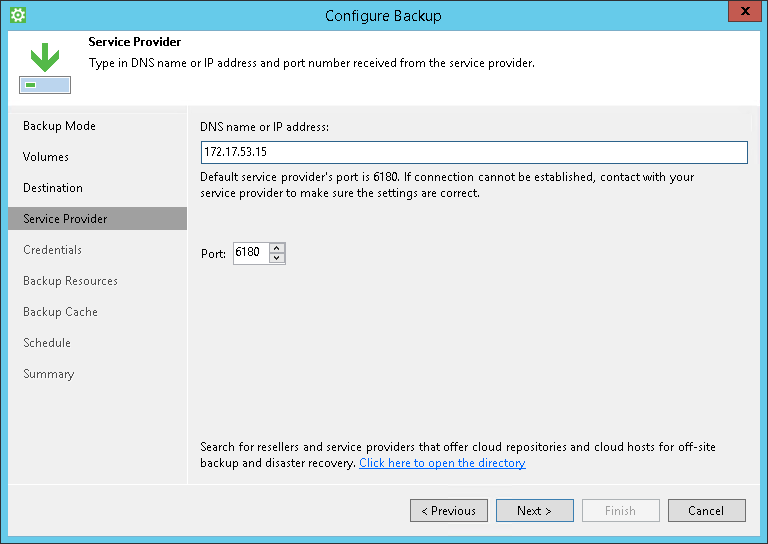Click the DNS name or IP address field
This screenshot has height=544, width=768.
[474, 152]
